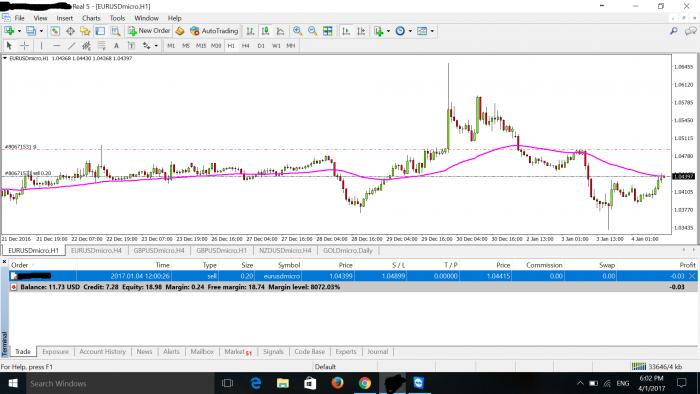Open Chrome from the Windows taskbar

coord(365,383)
